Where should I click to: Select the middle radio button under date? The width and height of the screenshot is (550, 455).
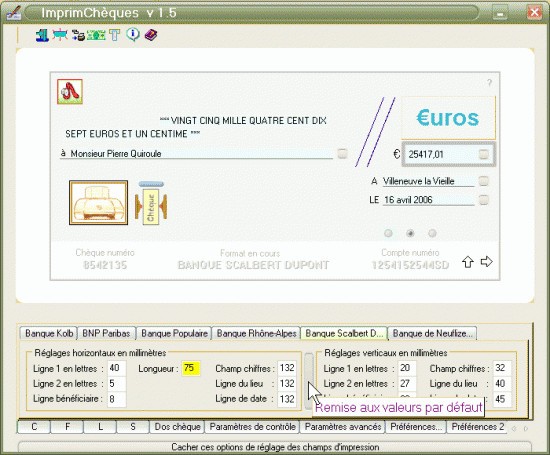pos(410,233)
